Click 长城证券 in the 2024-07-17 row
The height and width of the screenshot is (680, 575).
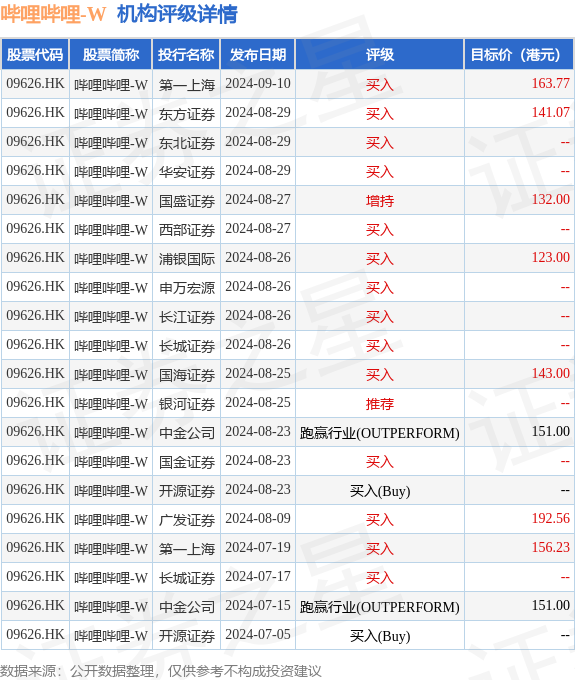(x=186, y=578)
